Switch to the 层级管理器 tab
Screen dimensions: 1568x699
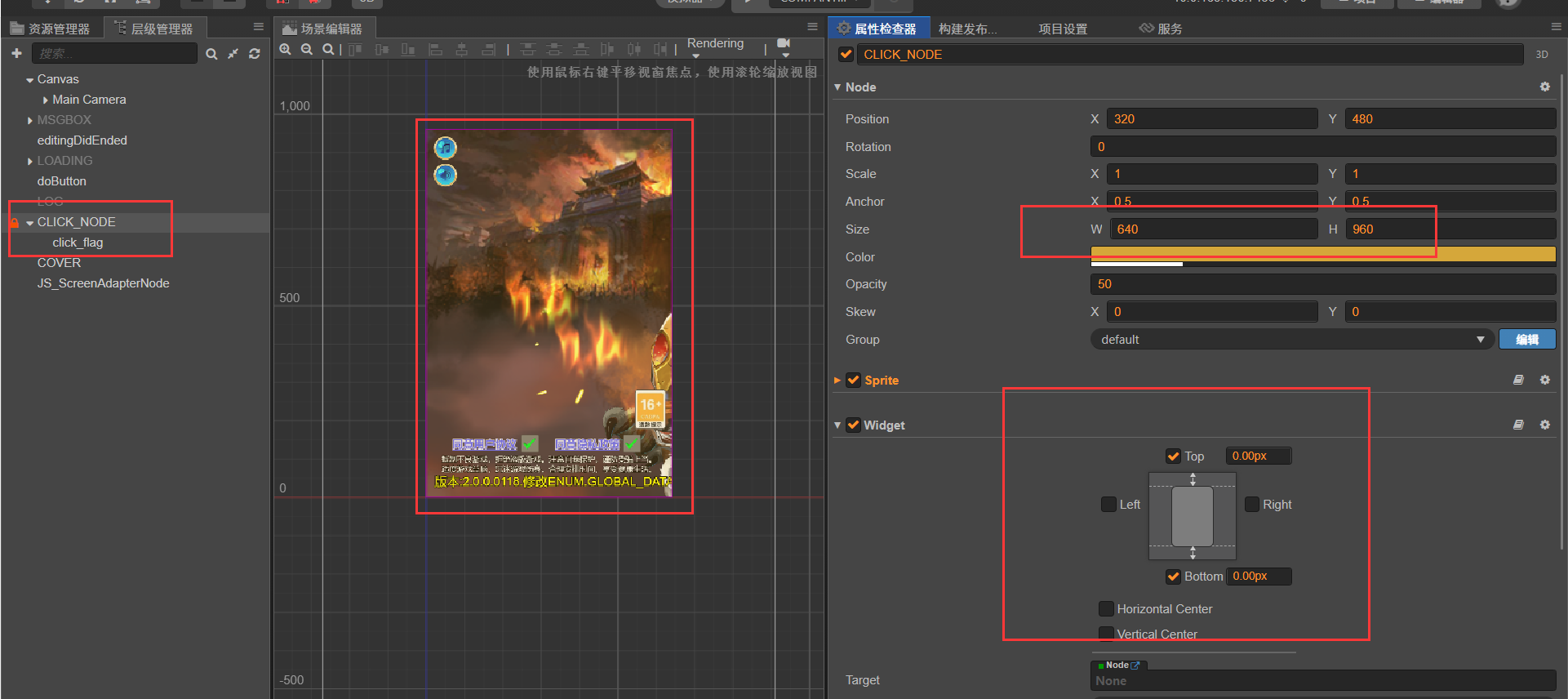click(154, 29)
